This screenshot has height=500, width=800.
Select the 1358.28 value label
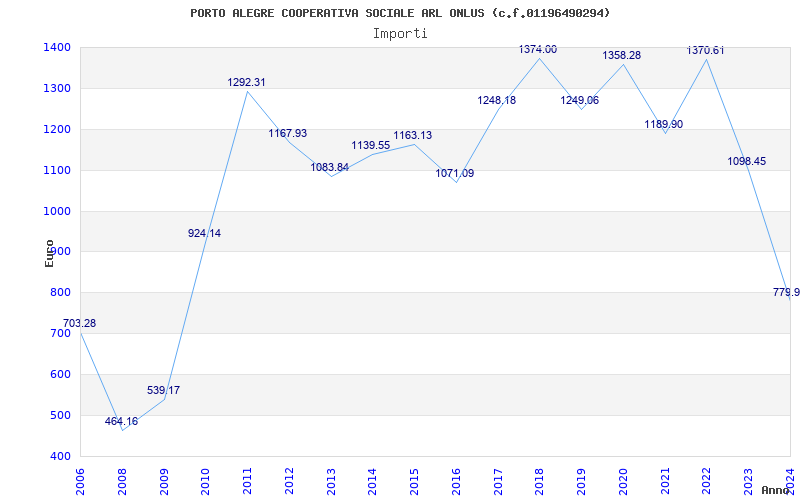pos(621,56)
